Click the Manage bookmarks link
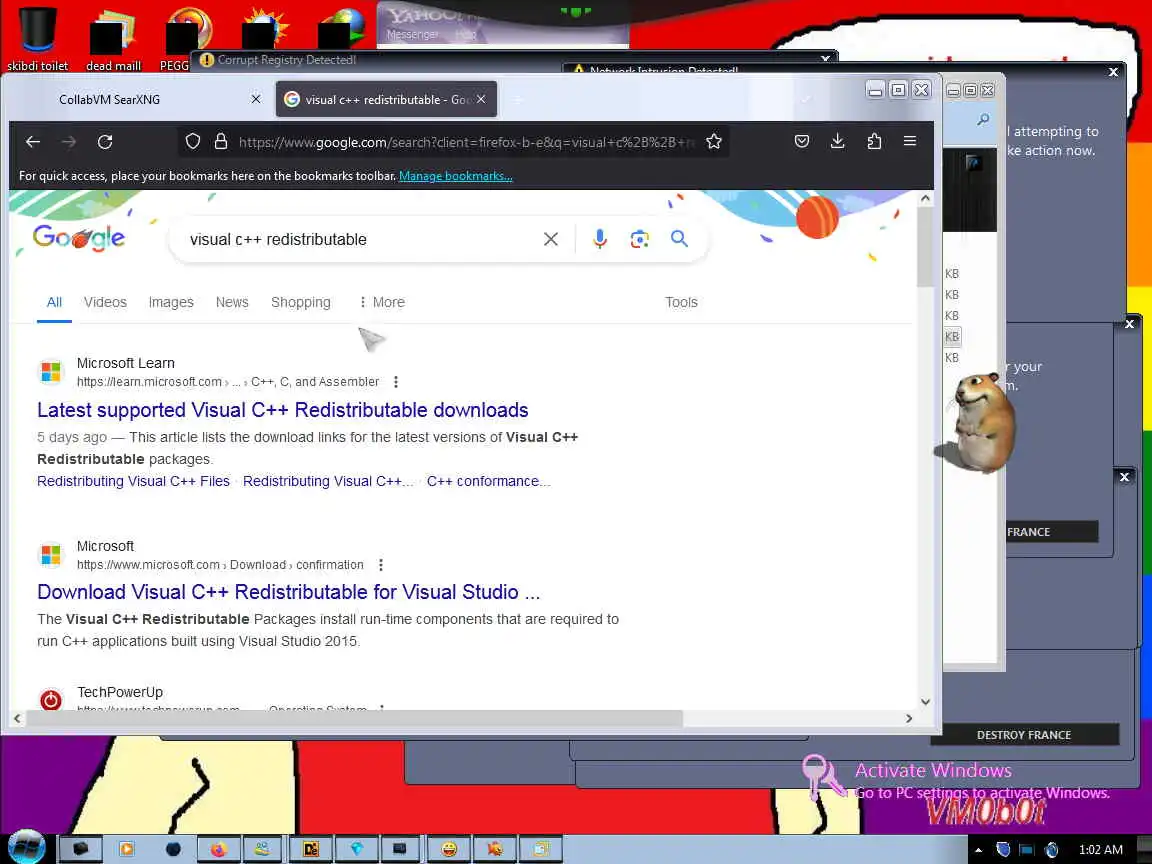The width and height of the screenshot is (1152, 864). tap(456, 176)
